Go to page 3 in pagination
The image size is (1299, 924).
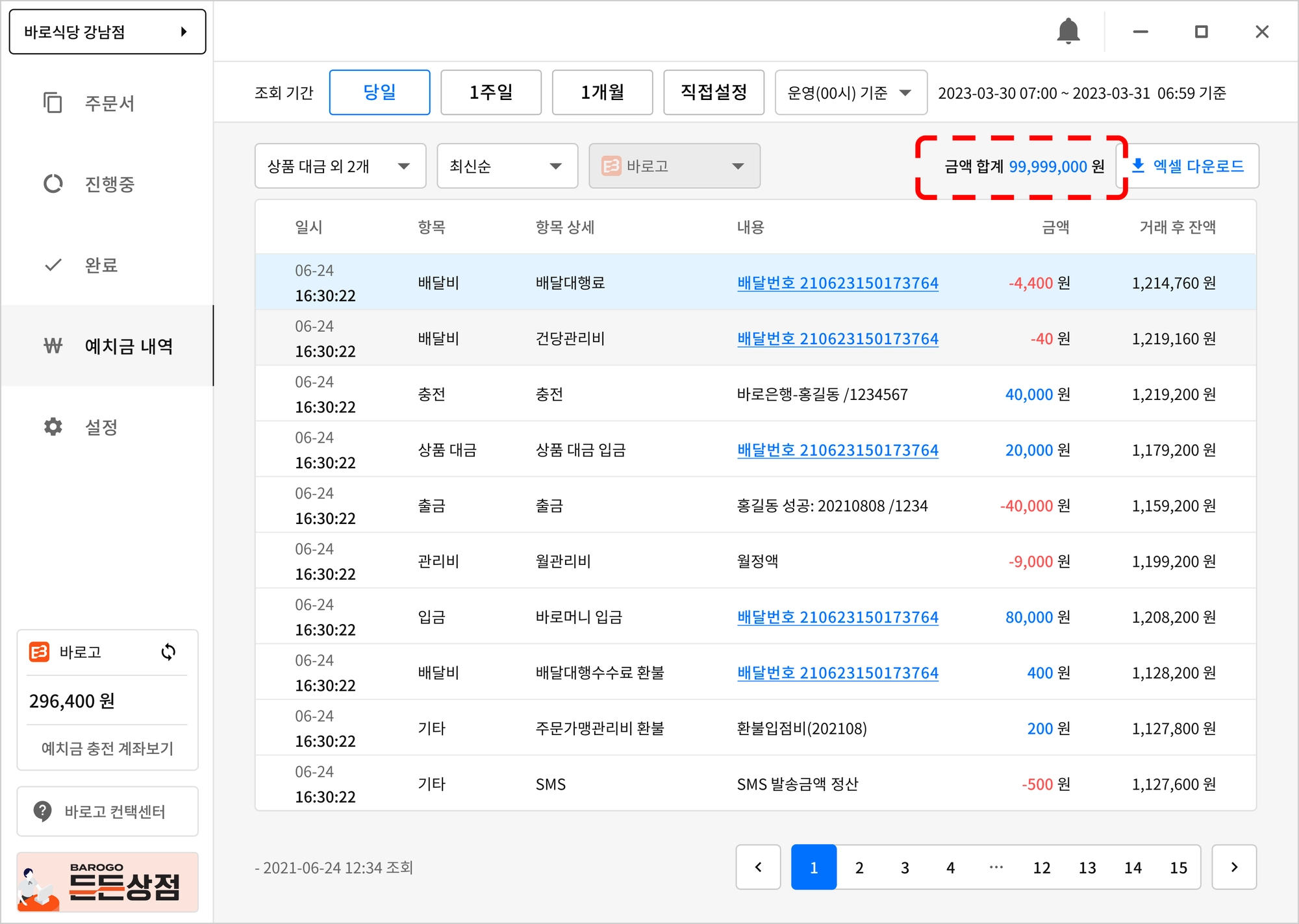pyautogui.click(x=905, y=868)
